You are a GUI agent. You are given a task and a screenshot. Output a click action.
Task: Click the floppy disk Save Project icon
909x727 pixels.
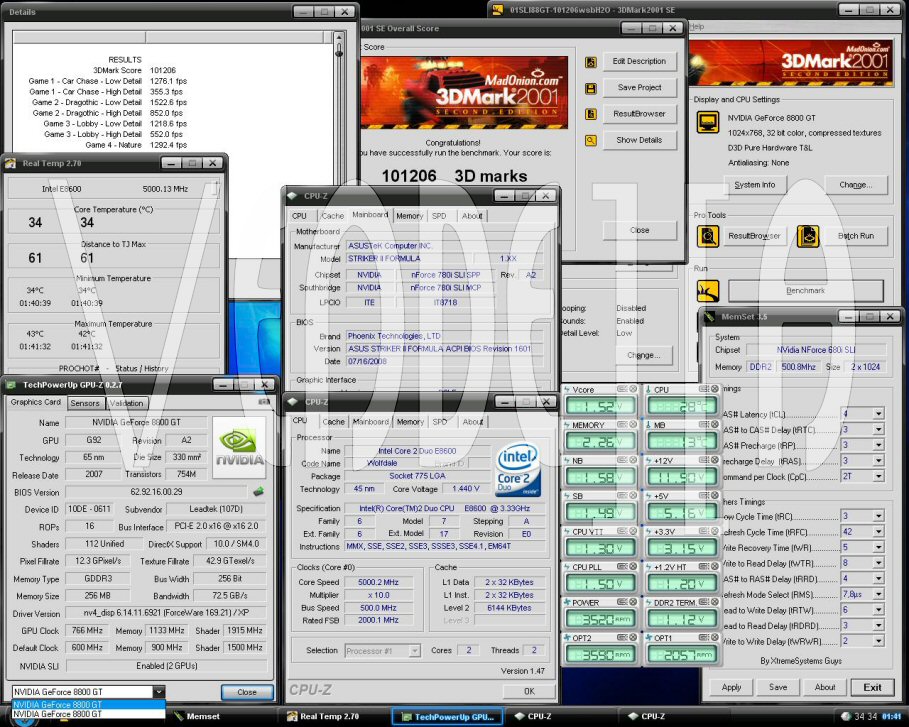pos(591,88)
